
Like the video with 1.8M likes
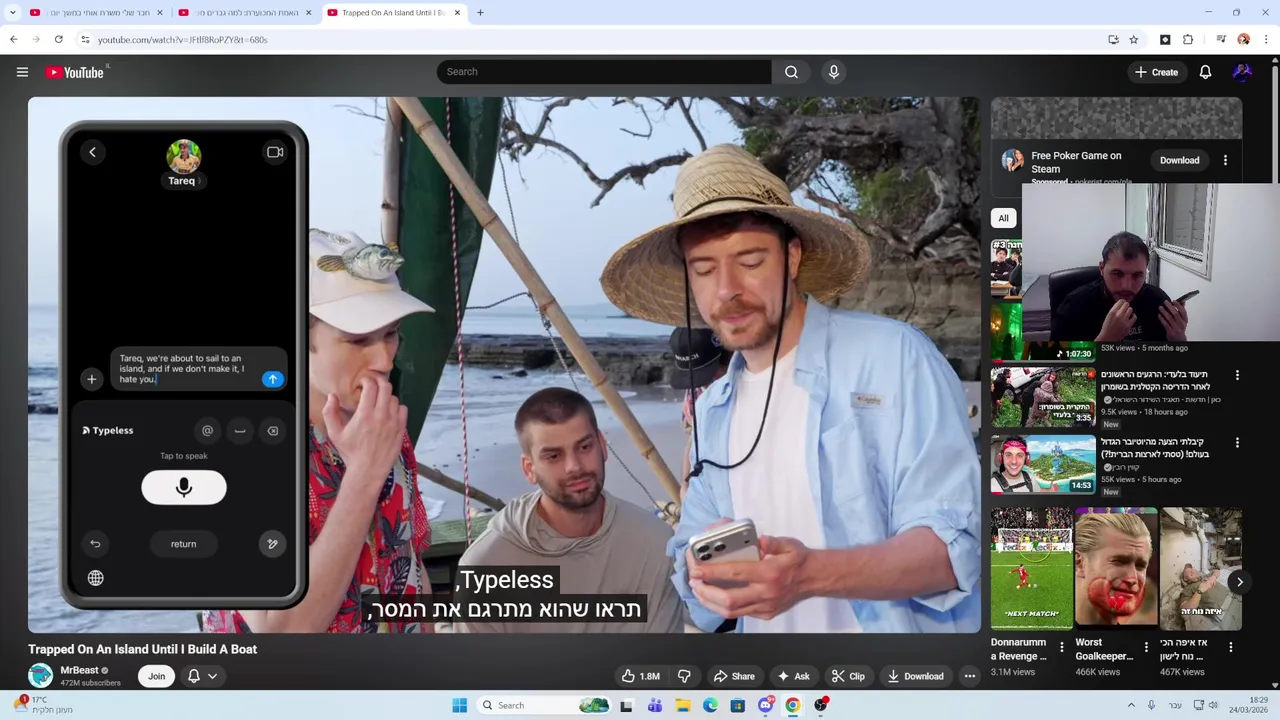coord(640,676)
